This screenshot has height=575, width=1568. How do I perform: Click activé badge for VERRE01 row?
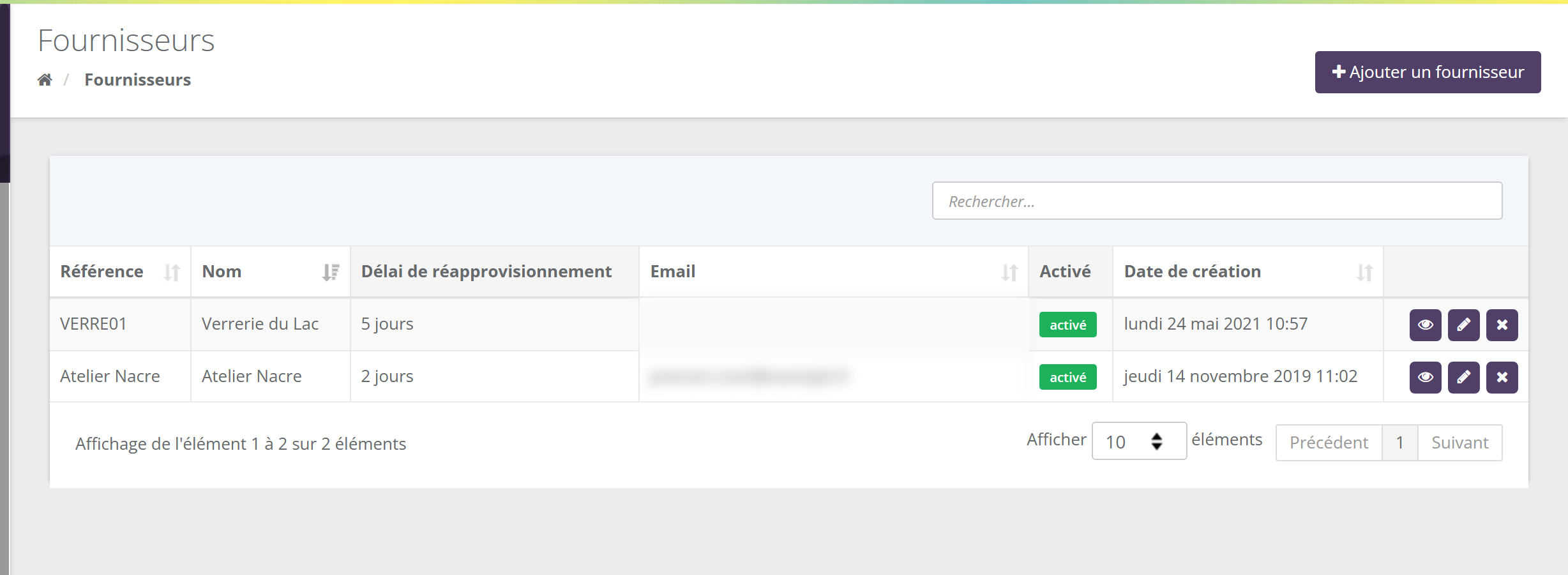pyautogui.click(x=1067, y=325)
